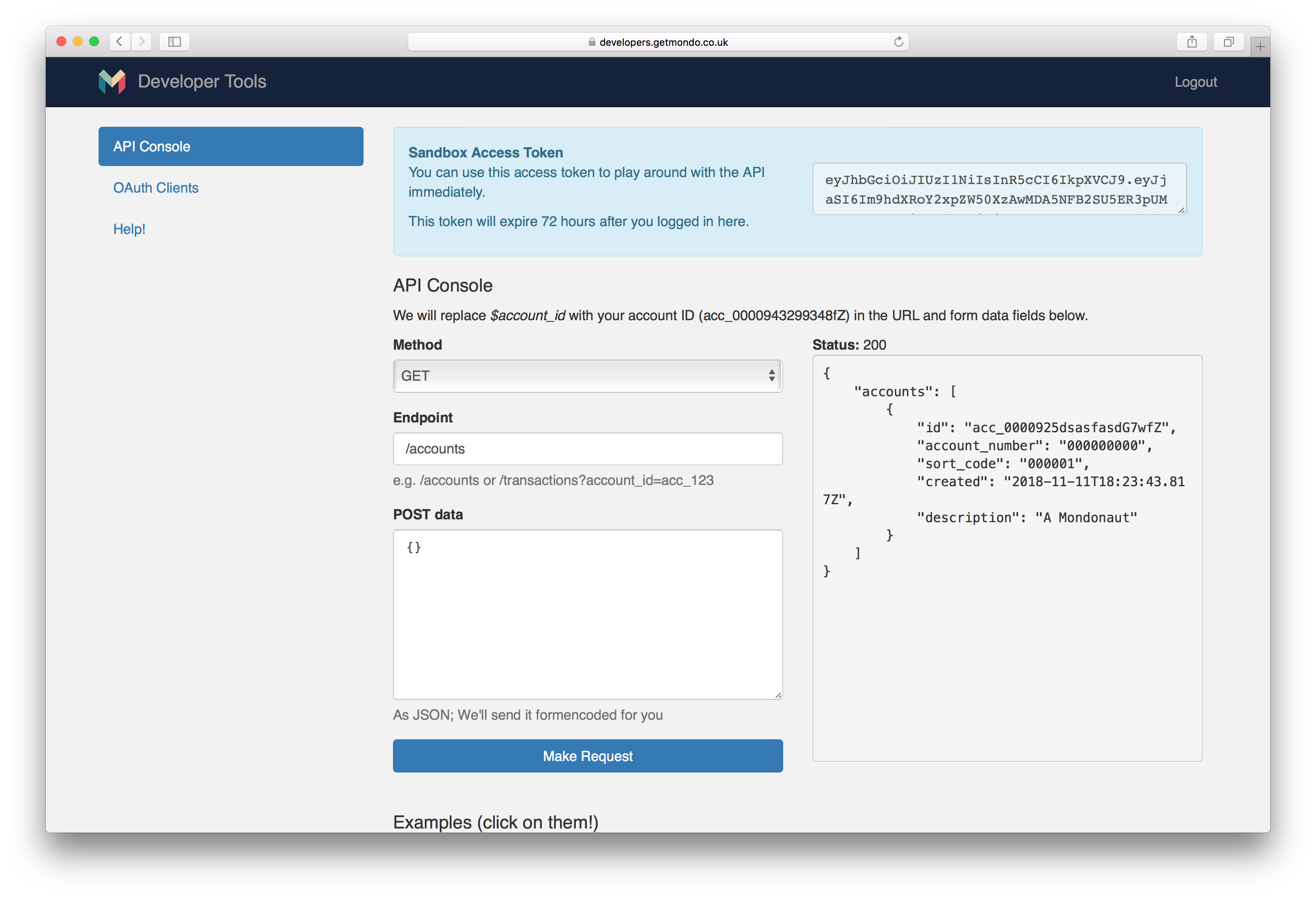Click the Method field label
The width and height of the screenshot is (1316, 898).
click(418, 345)
